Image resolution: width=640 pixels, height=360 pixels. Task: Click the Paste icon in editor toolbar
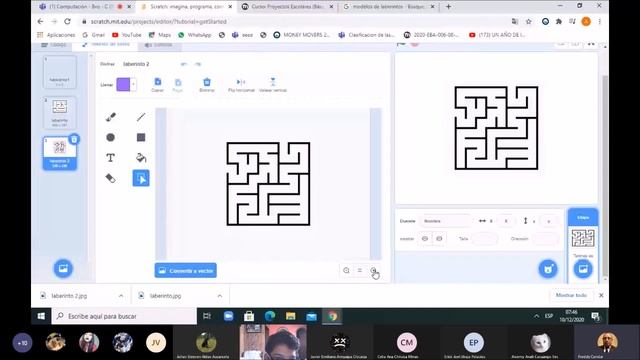178,84
